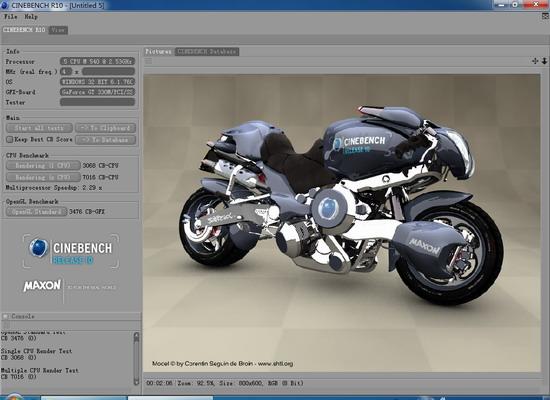This screenshot has width=550, height=400.
Task: Click the 'Processor' label in Info
Action: pos(20,62)
